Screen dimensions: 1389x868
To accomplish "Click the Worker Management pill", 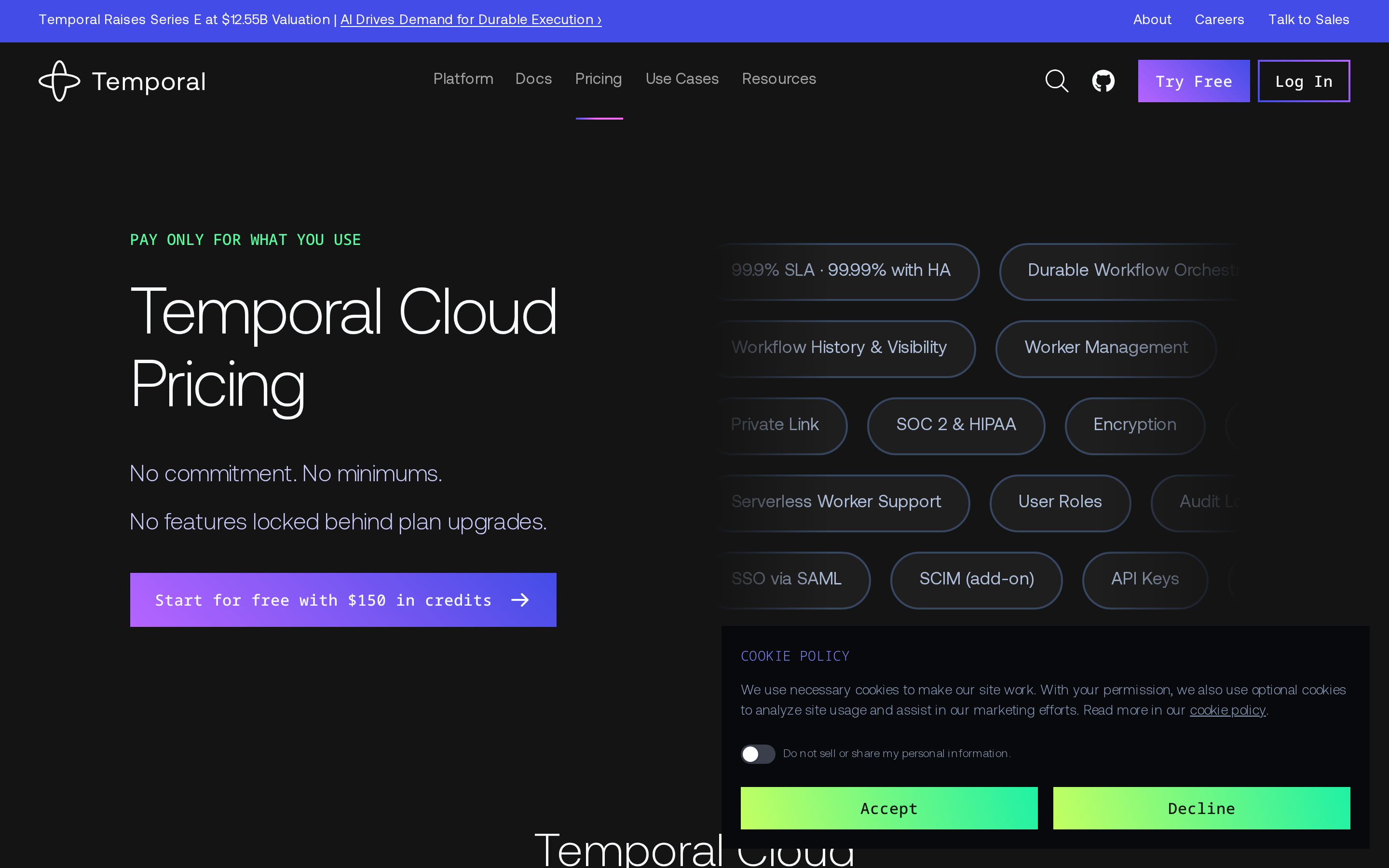I will coord(1106,349).
